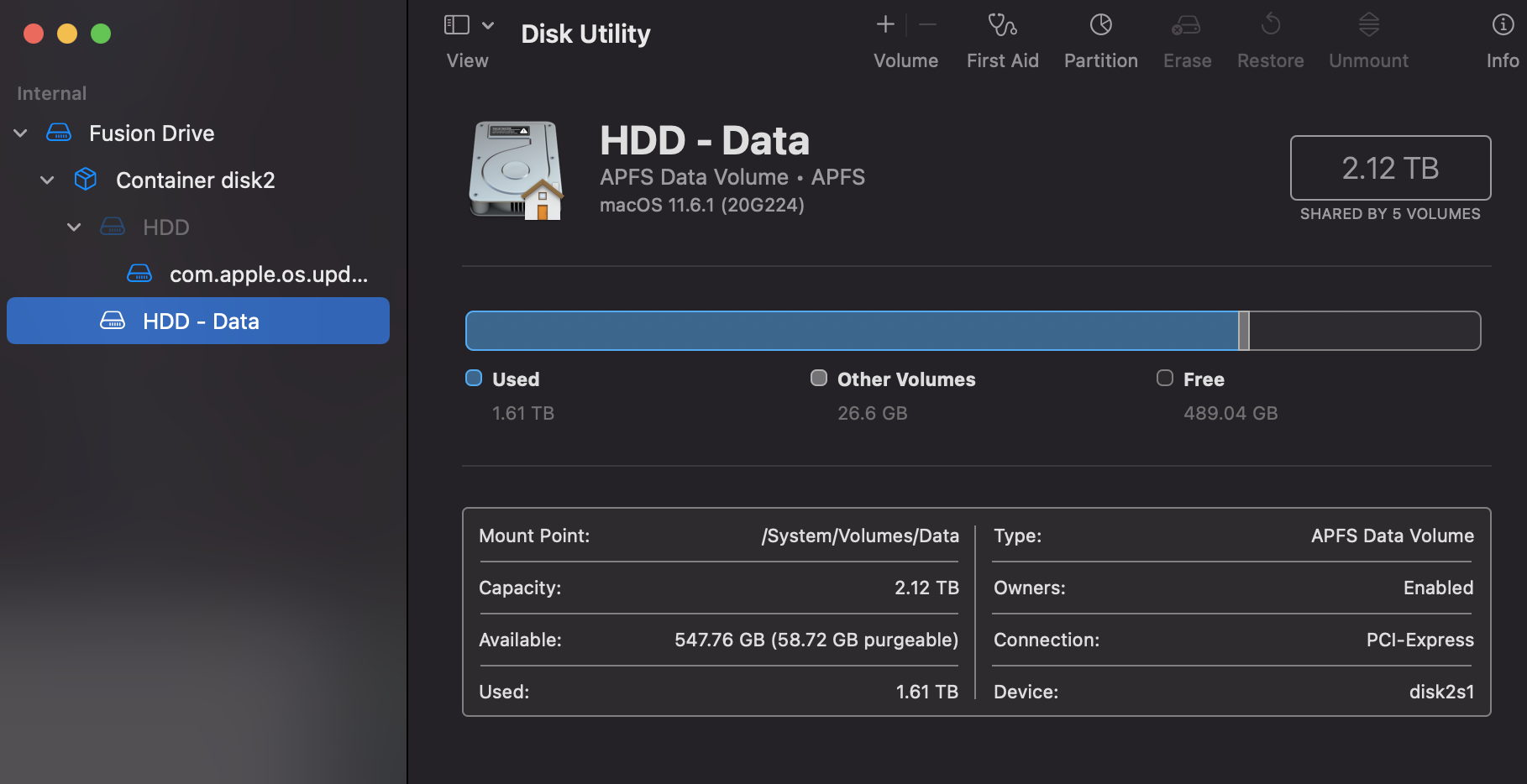Collapse the Fusion Drive tree
The width and height of the screenshot is (1527, 784).
click(x=21, y=133)
